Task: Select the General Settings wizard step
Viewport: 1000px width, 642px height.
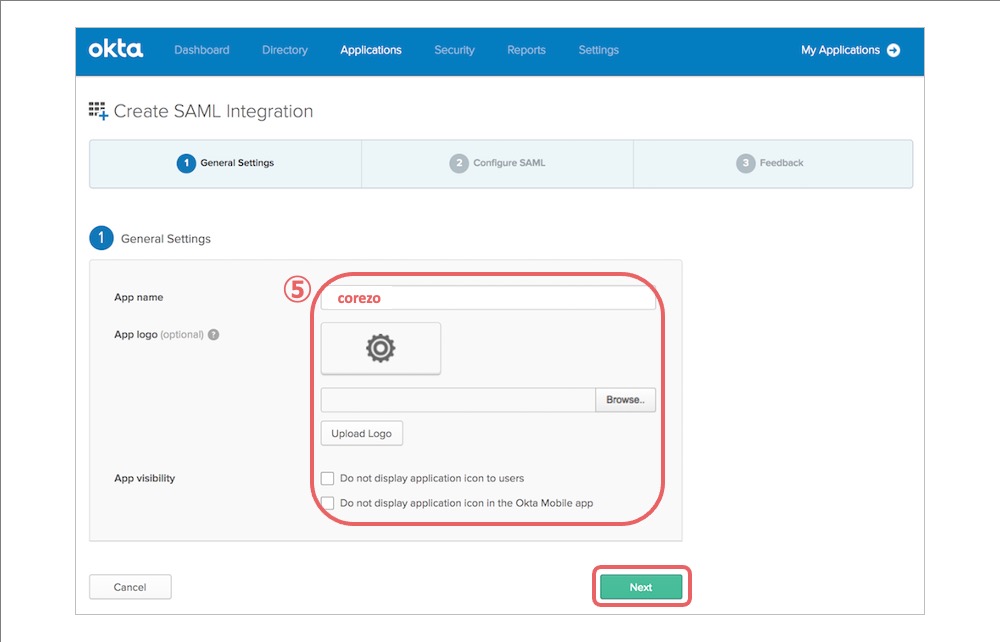Action: click(226, 163)
